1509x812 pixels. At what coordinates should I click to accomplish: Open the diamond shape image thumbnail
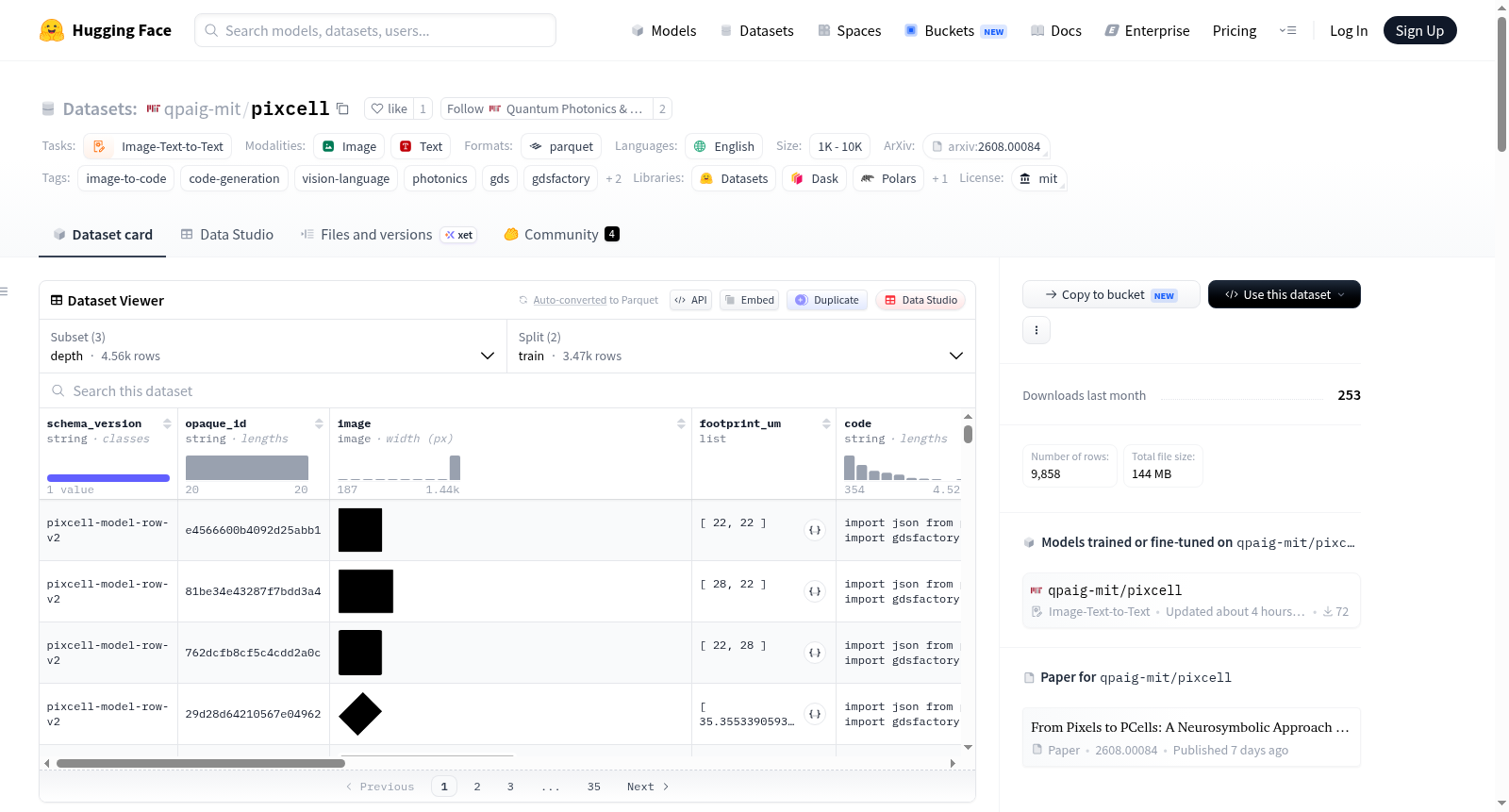(360, 714)
